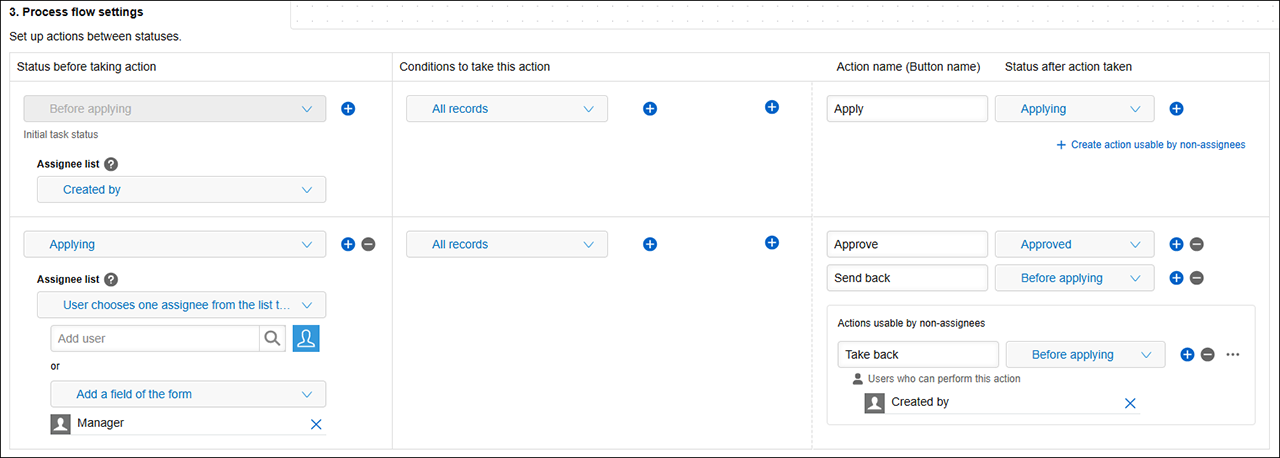Viewport: 1280px width, 458px height.
Task: Remove Manager from the assignee list
Action: point(316,424)
